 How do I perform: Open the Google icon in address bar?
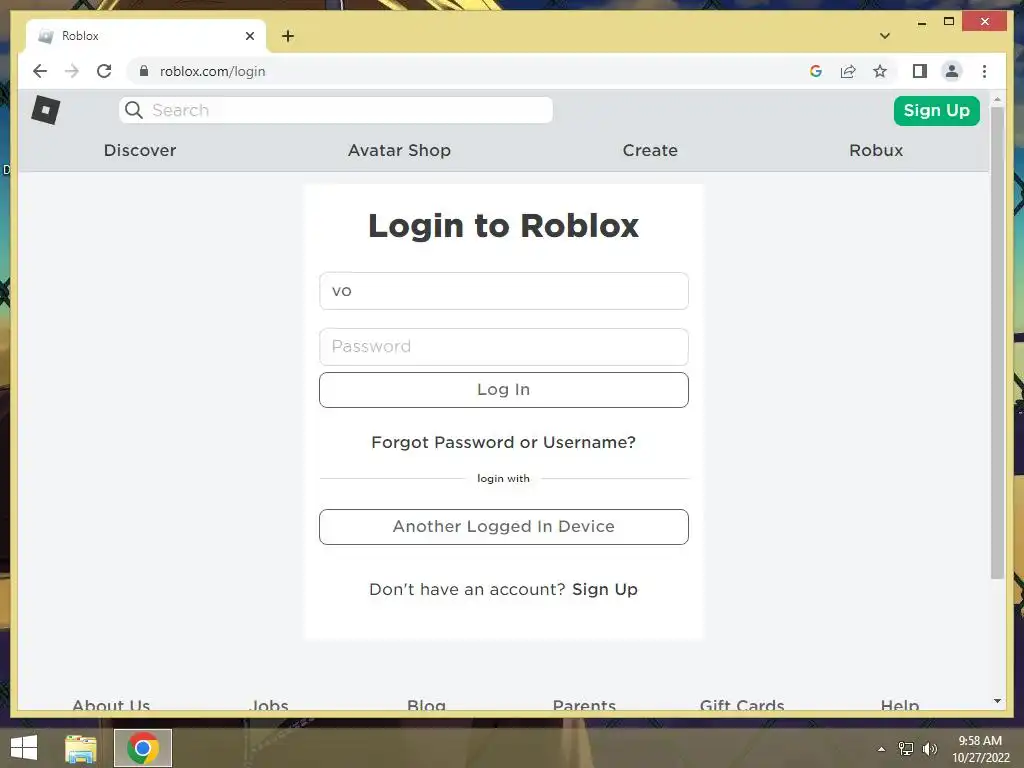point(816,71)
